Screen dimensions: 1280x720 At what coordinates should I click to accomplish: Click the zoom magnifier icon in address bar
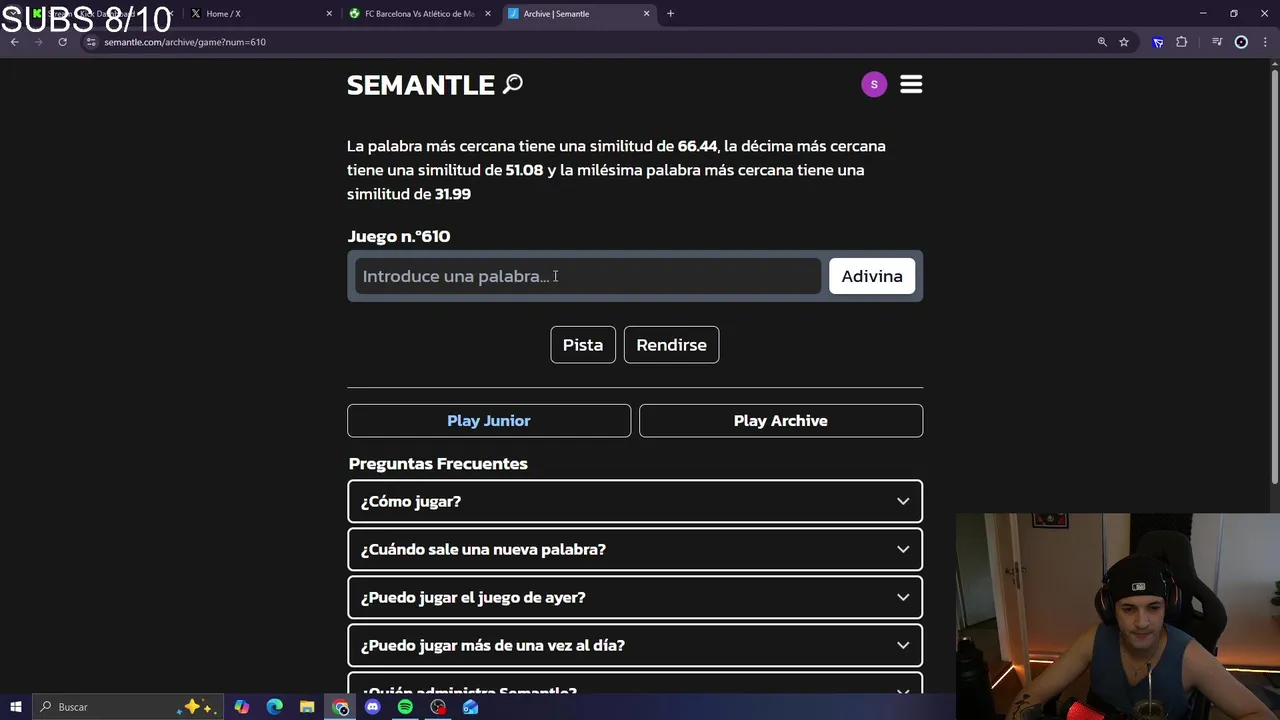(x=1102, y=42)
